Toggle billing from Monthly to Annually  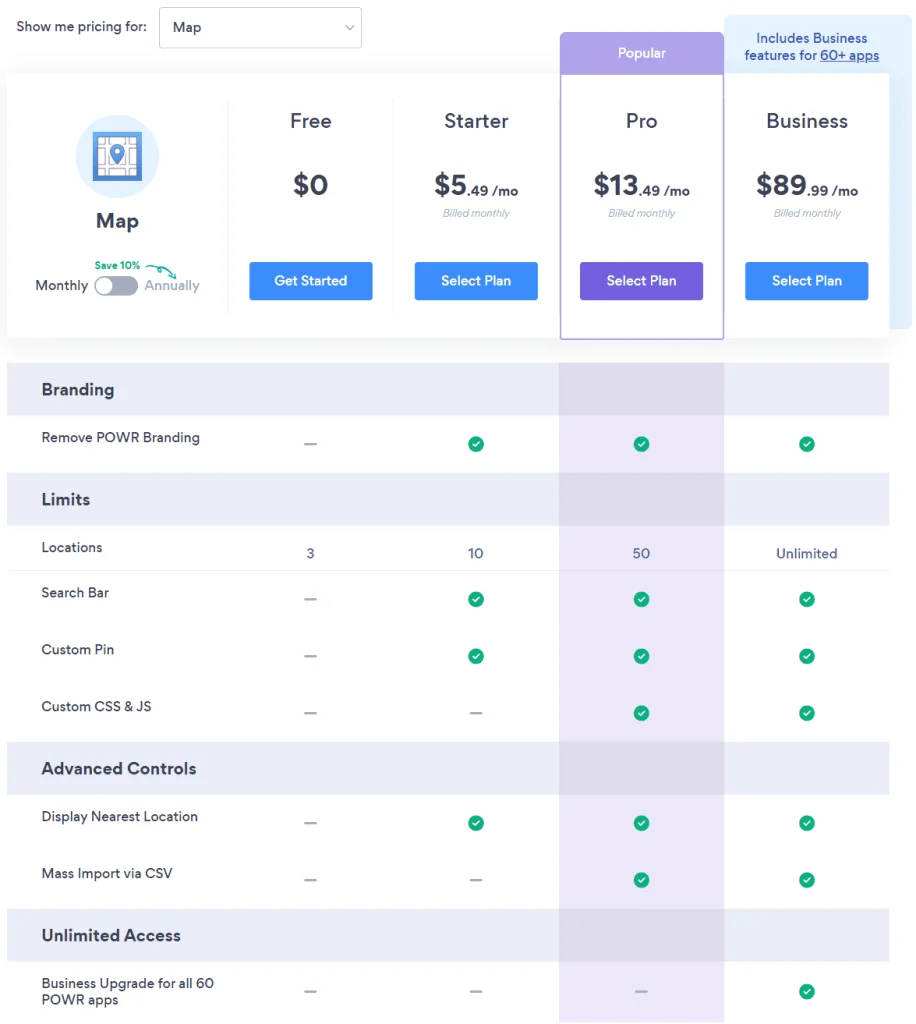116,286
